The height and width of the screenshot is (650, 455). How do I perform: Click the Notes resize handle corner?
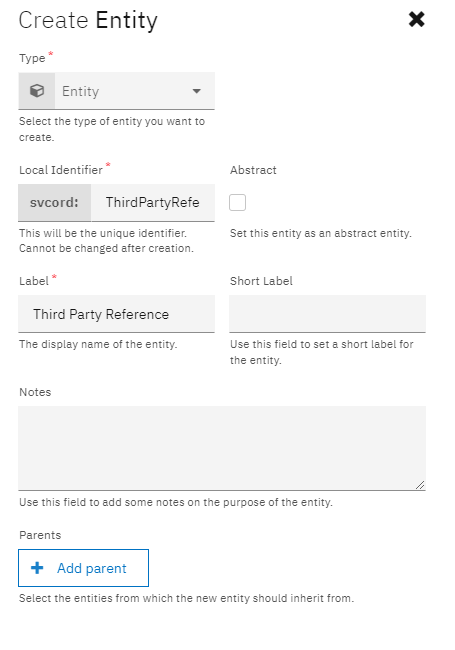pyautogui.click(x=420, y=485)
